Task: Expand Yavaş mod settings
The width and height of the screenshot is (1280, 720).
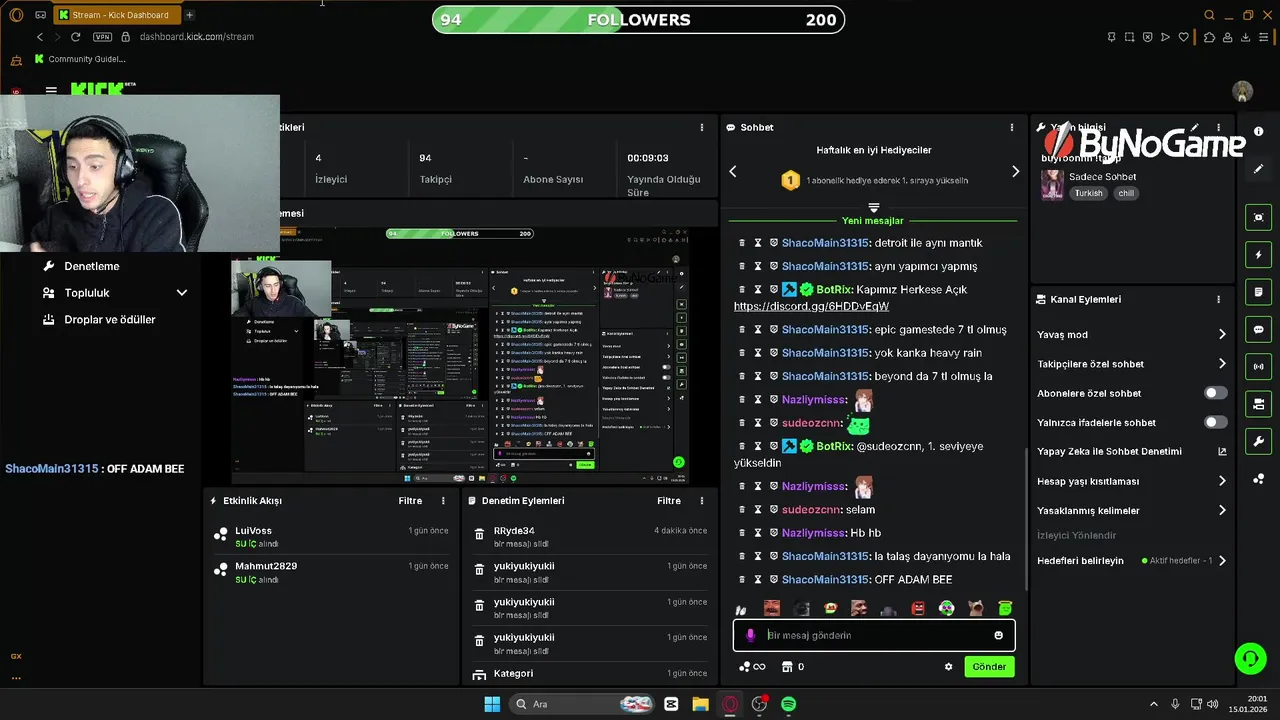Action: click(x=1221, y=334)
